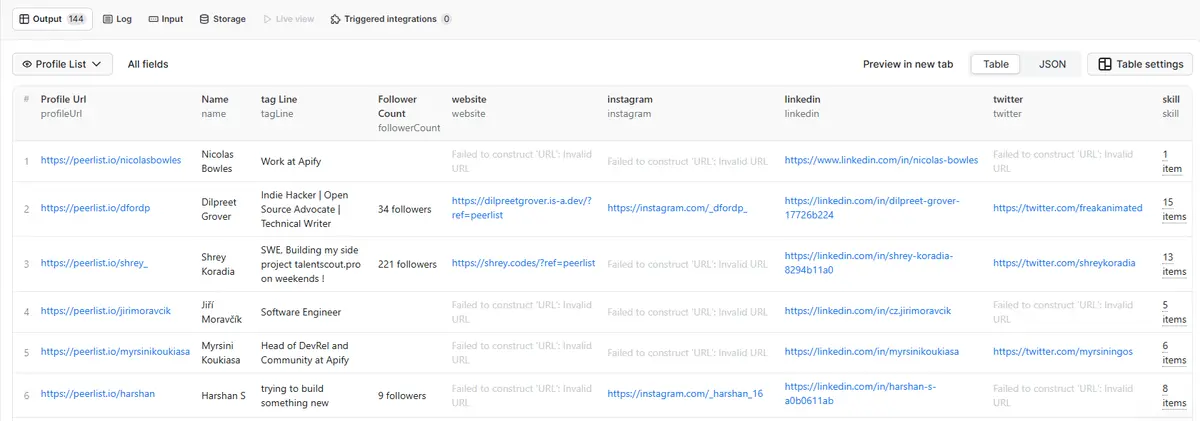Expand the Profile List view dropdown
Screen dimensions: 1200x421
pyautogui.click(x=62, y=64)
